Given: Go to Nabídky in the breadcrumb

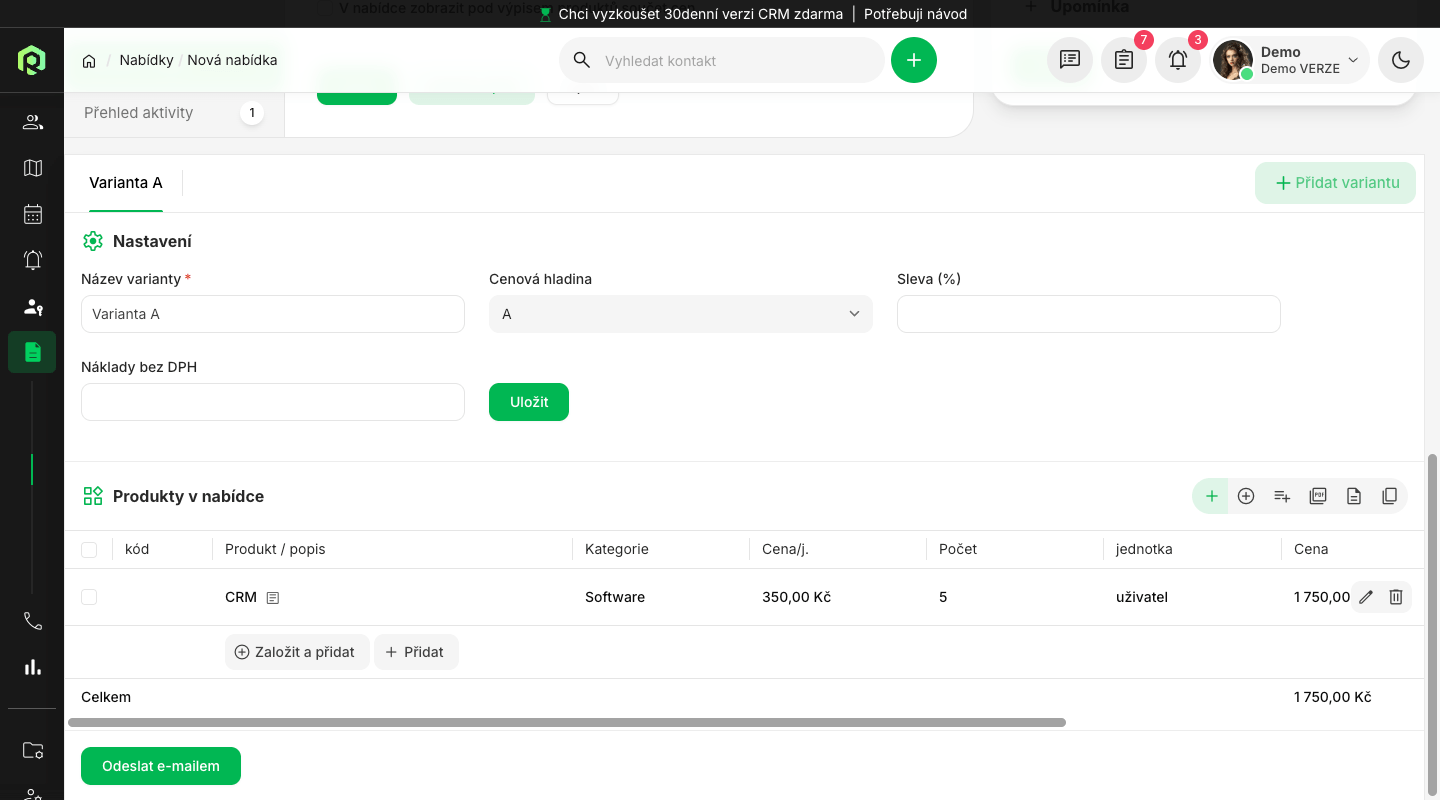Looking at the screenshot, I should tap(146, 60).
